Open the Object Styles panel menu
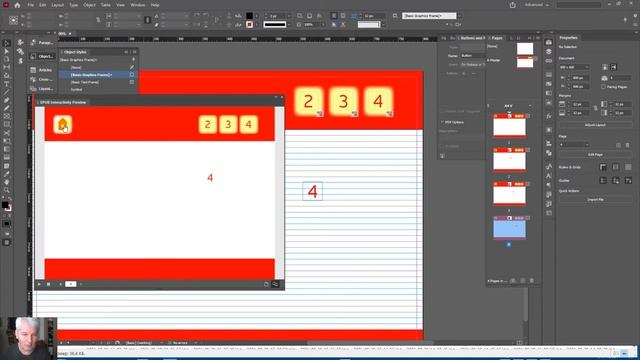 pos(134,52)
